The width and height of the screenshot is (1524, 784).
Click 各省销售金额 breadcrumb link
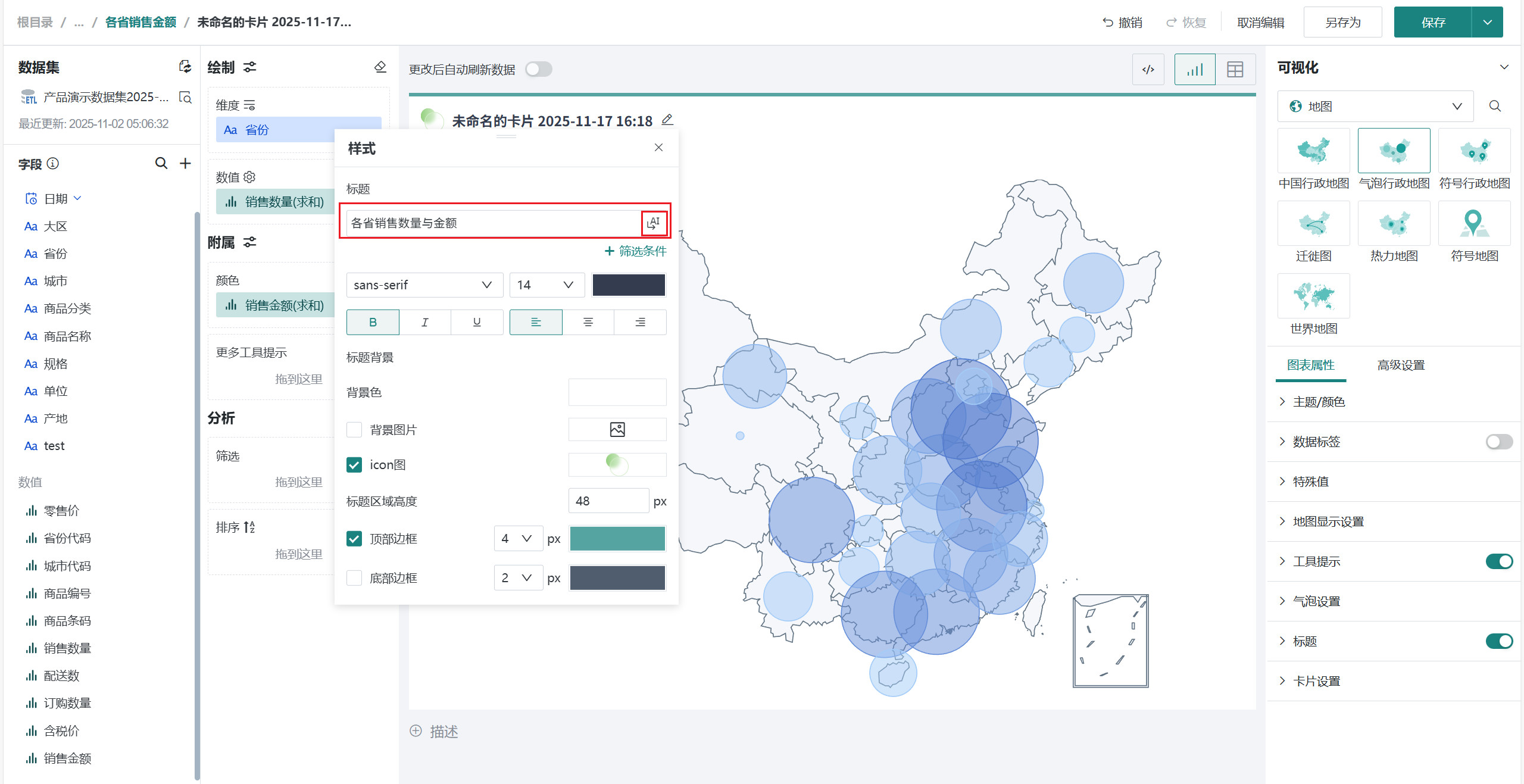point(140,22)
